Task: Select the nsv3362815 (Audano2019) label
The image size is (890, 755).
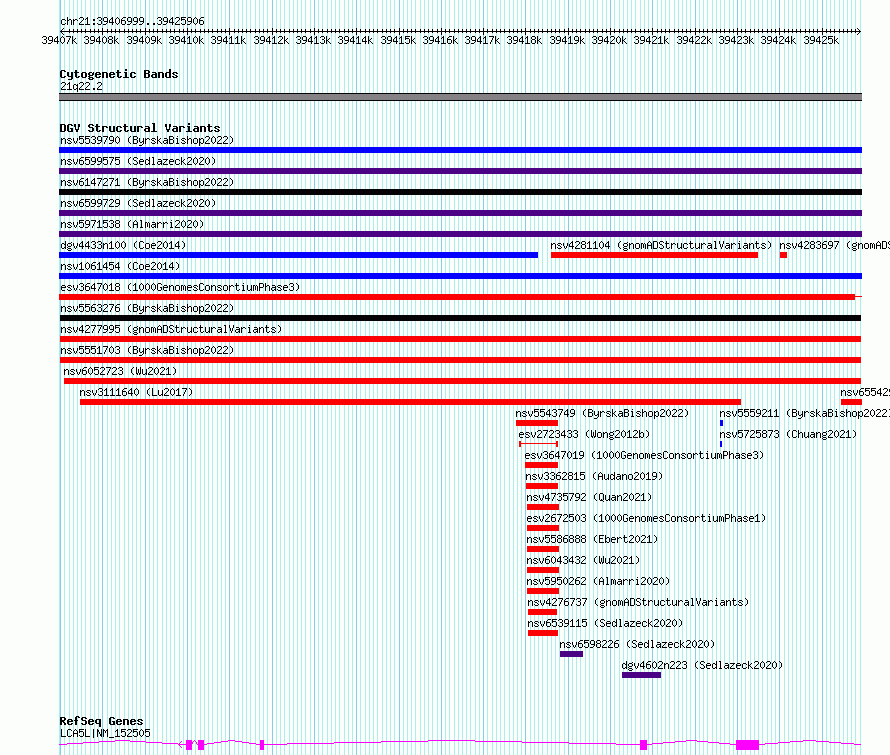Action: pyautogui.click(x=594, y=476)
